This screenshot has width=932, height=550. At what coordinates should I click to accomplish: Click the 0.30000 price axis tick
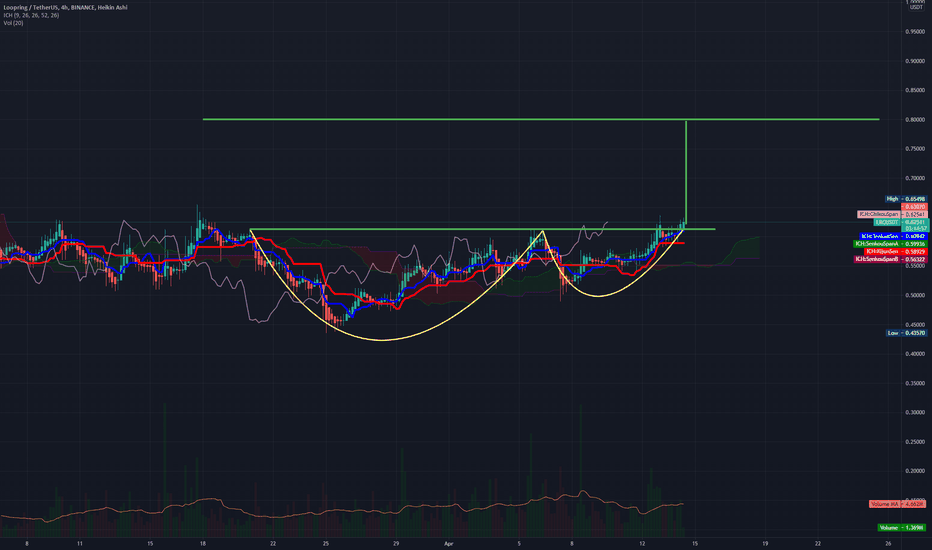pyautogui.click(x=915, y=413)
